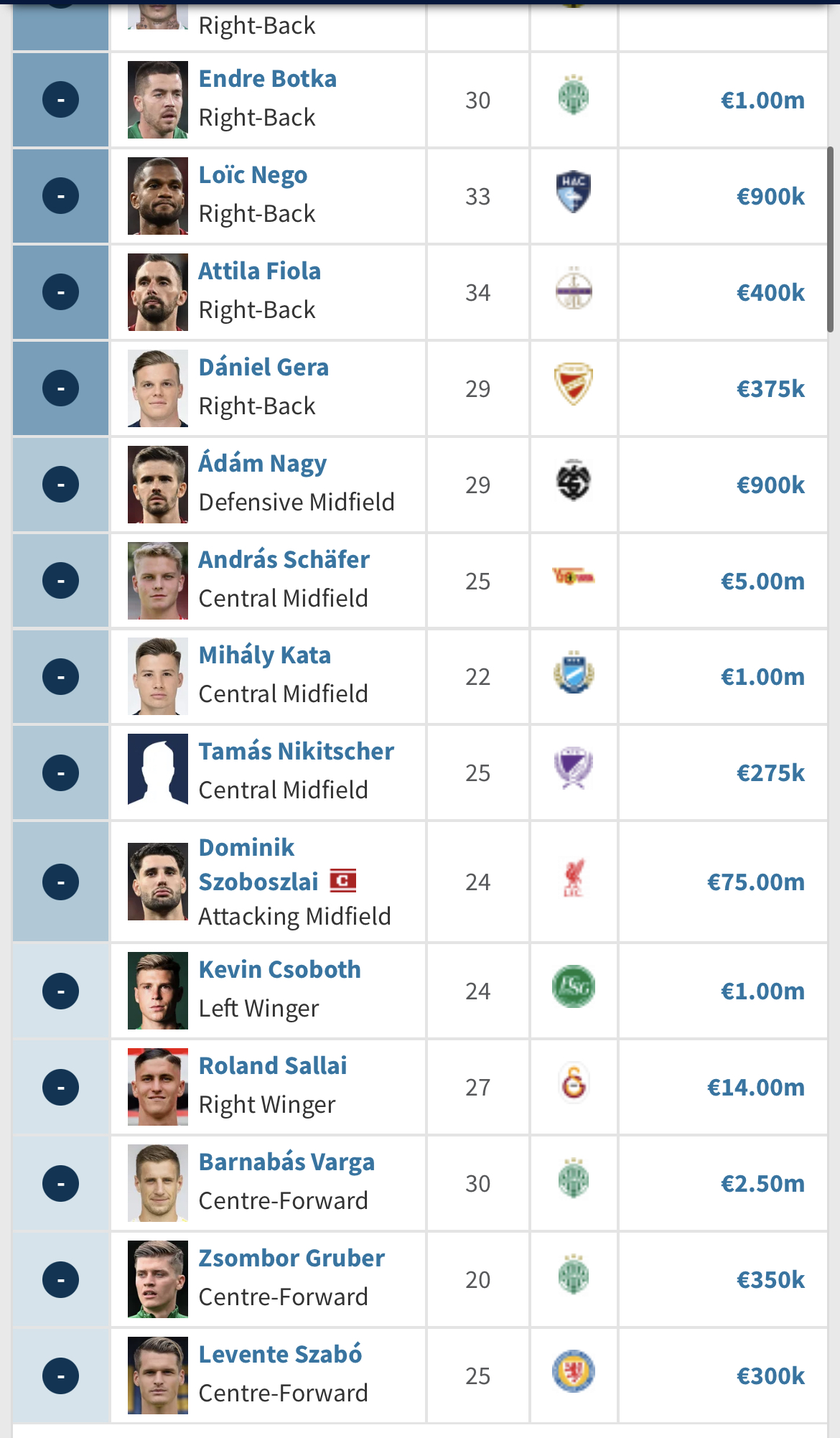This screenshot has width=840, height=1438.
Task: Click Barnabás Varga's name
Action: (286, 1162)
